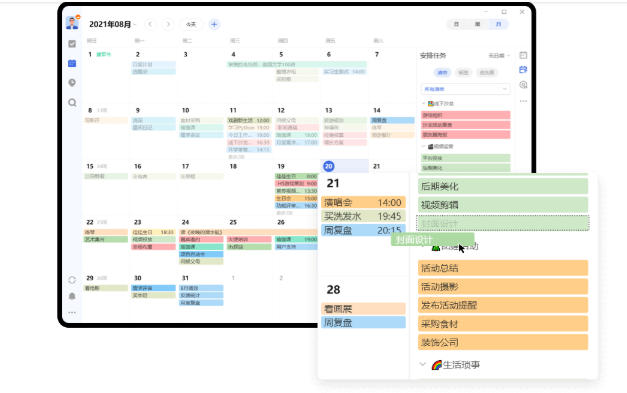This screenshot has height=393, width=627.
Task: Select August 3 in the calendar
Action: [x=186, y=54]
